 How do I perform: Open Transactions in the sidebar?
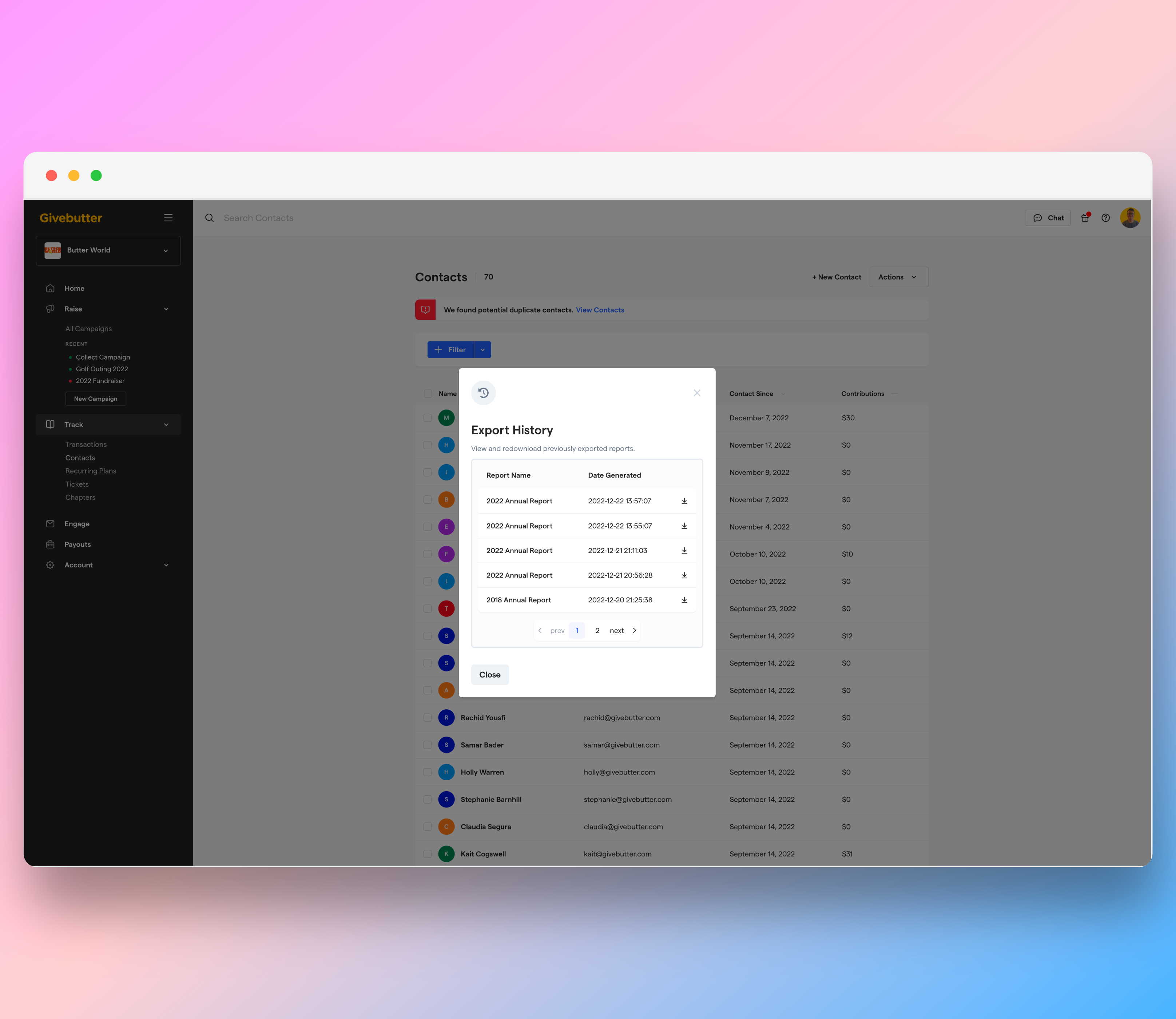[86, 445]
